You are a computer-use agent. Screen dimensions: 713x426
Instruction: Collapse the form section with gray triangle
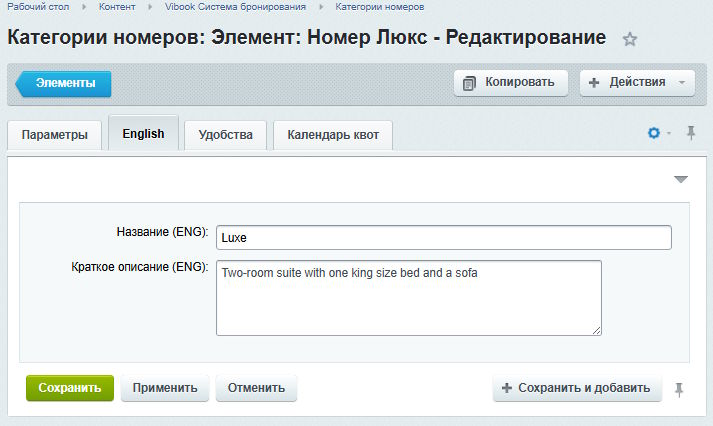coord(681,179)
